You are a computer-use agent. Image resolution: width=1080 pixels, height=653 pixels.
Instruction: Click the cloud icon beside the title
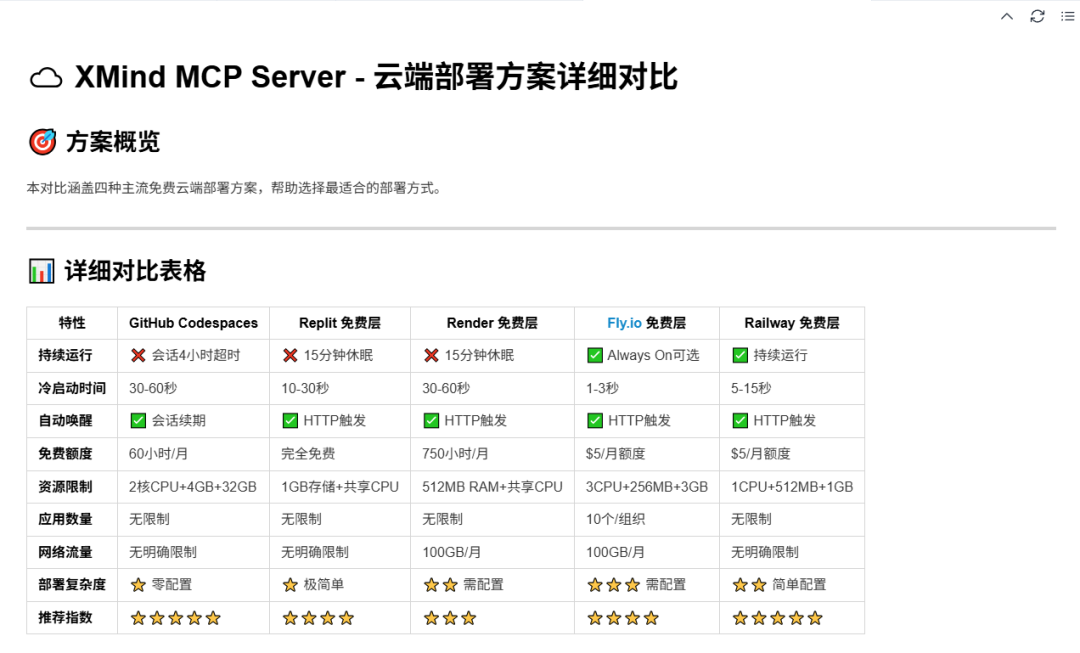pos(45,79)
